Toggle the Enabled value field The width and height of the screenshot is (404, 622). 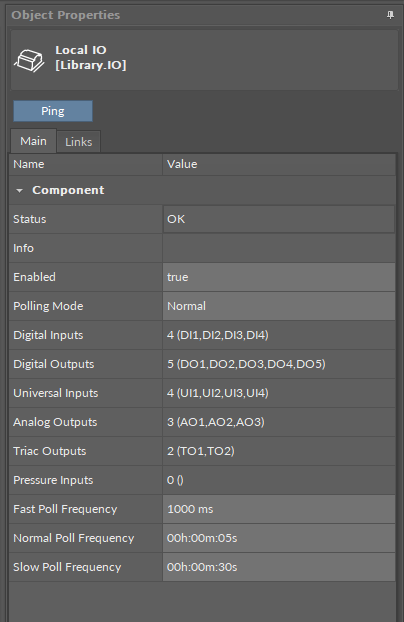[x=279, y=277]
